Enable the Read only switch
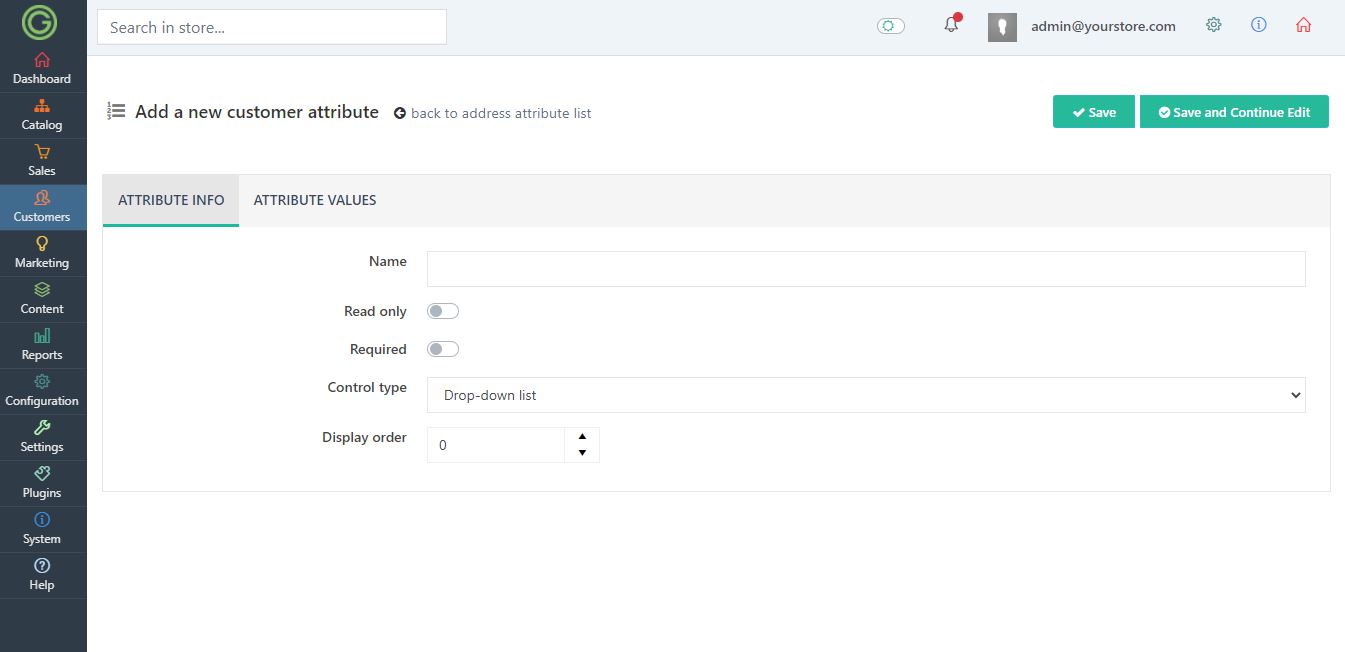Image resolution: width=1345 pixels, height=652 pixels. click(x=443, y=311)
